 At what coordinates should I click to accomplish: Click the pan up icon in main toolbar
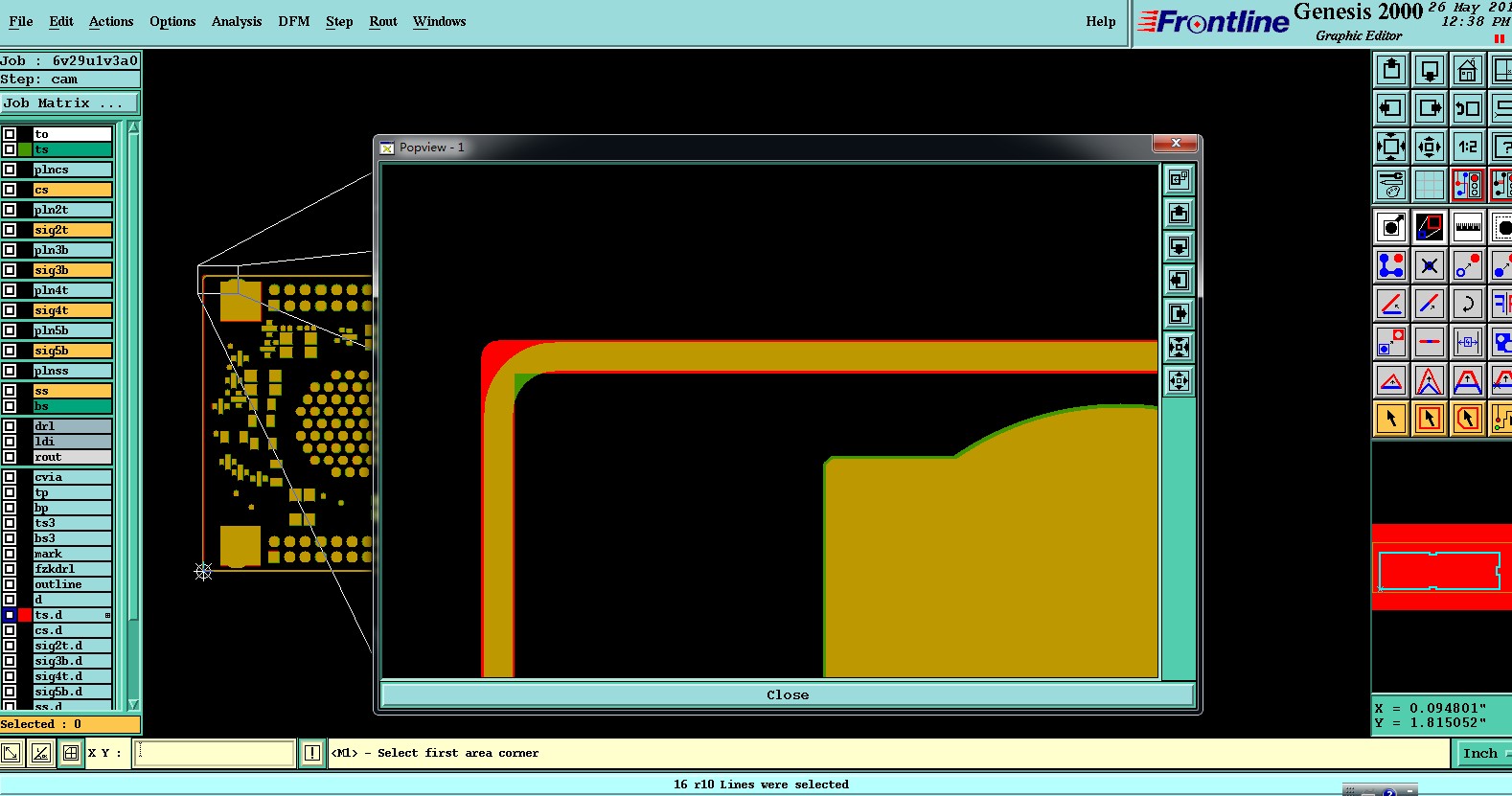(x=1391, y=71)
